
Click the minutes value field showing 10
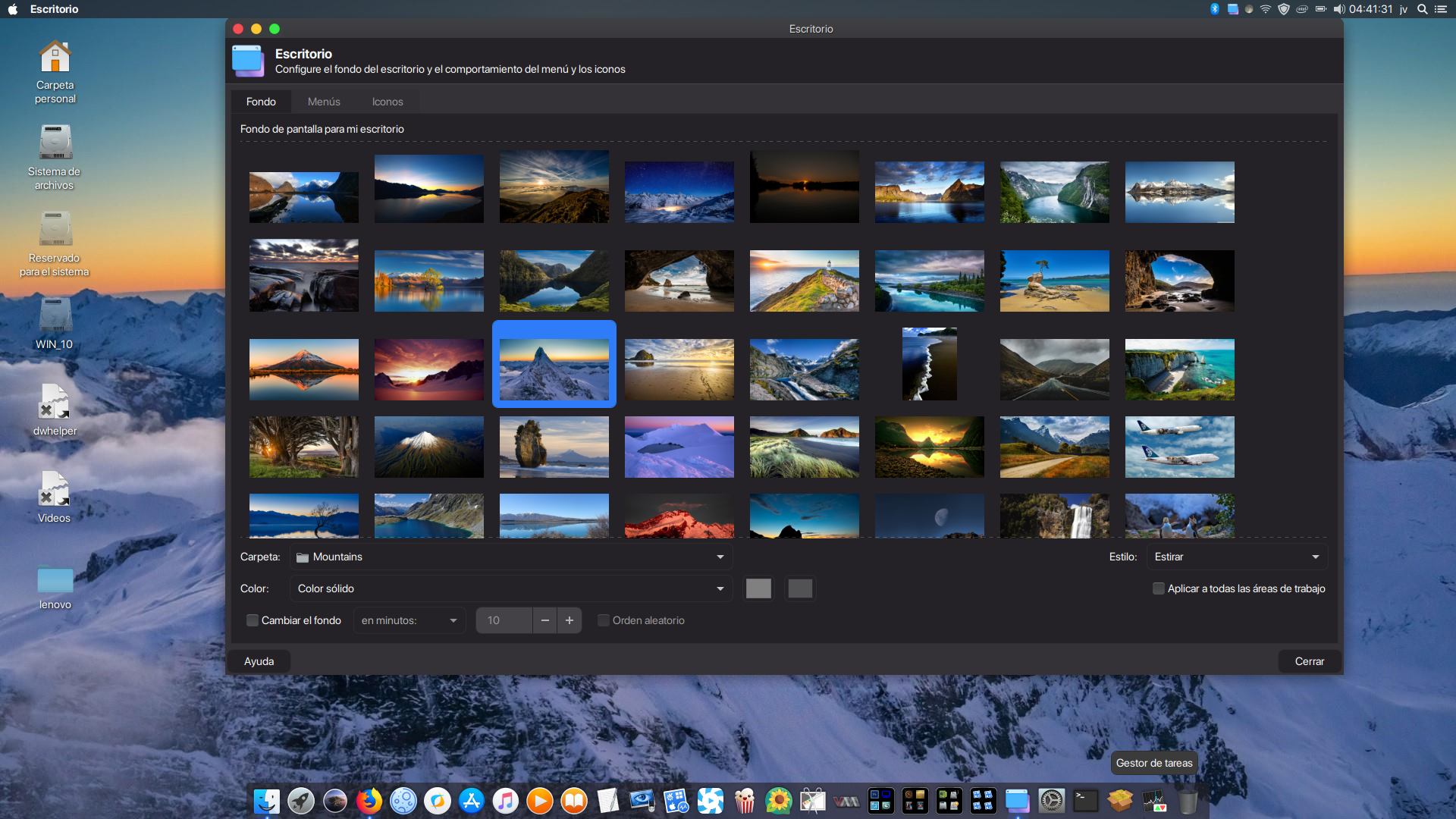click(x=504, y=620)
